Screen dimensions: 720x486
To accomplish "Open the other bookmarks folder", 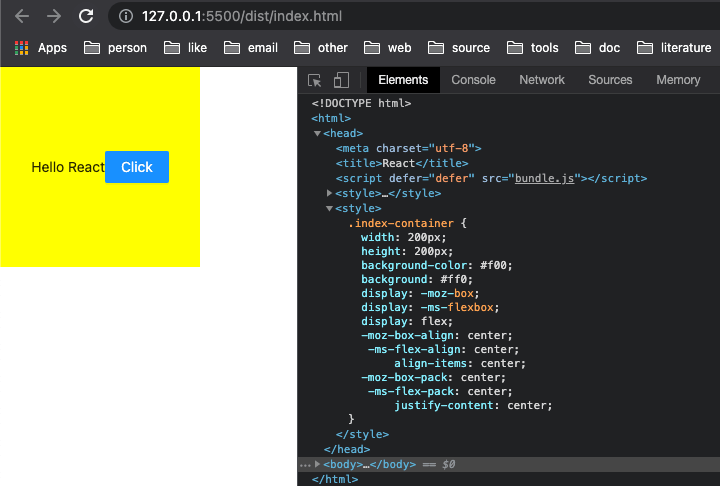I will 321,48.
